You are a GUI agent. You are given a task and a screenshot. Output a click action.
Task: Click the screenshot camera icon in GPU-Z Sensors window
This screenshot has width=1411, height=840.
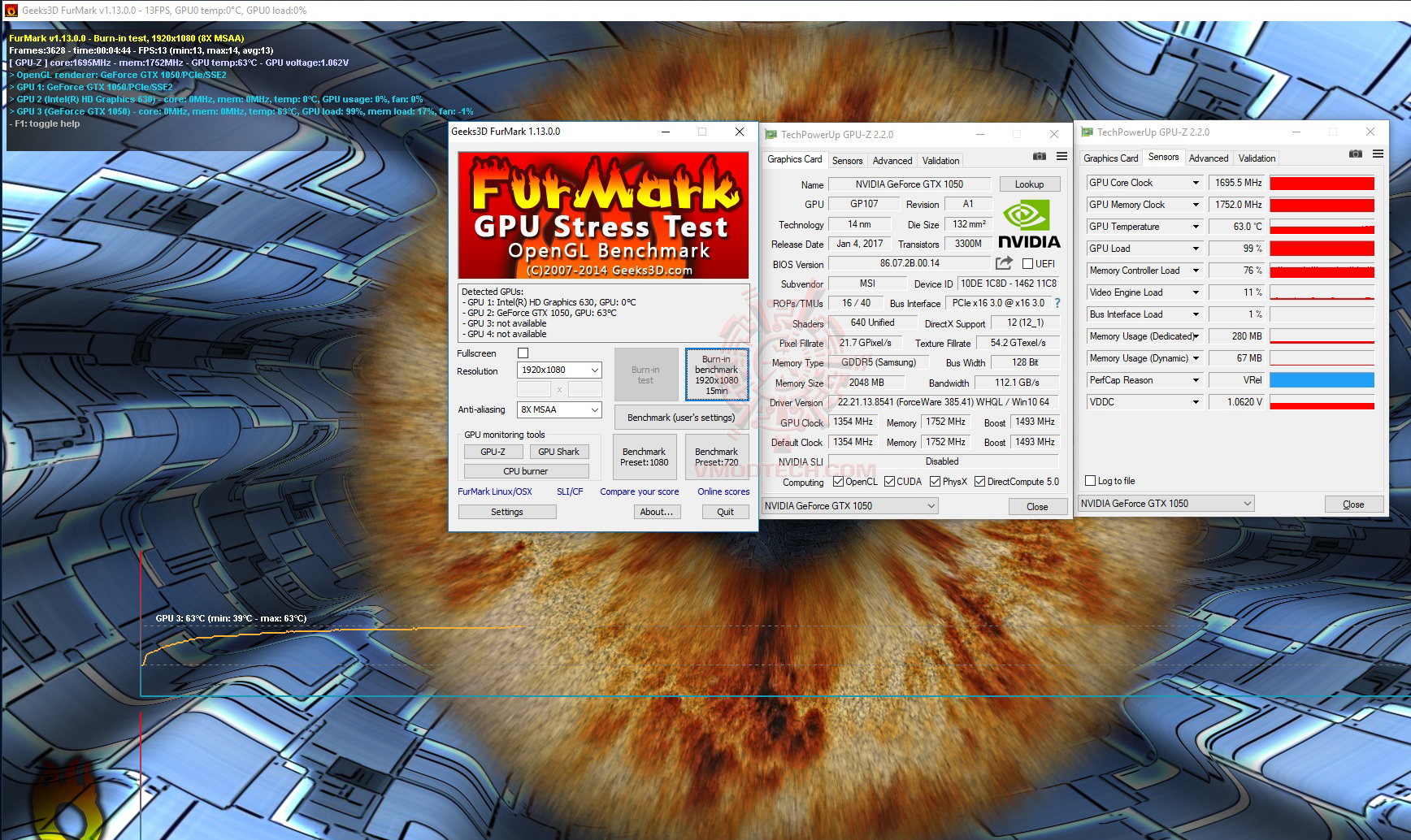(x=1355, y=154)
